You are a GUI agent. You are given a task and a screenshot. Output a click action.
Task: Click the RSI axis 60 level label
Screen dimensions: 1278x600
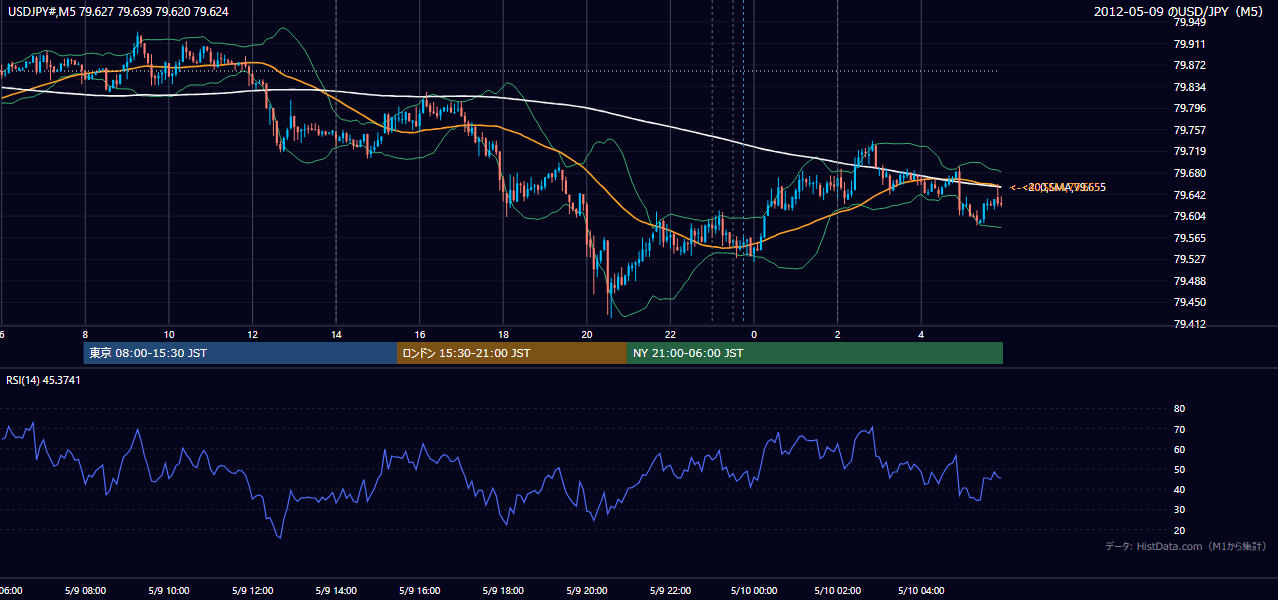tap(1179, 449)
